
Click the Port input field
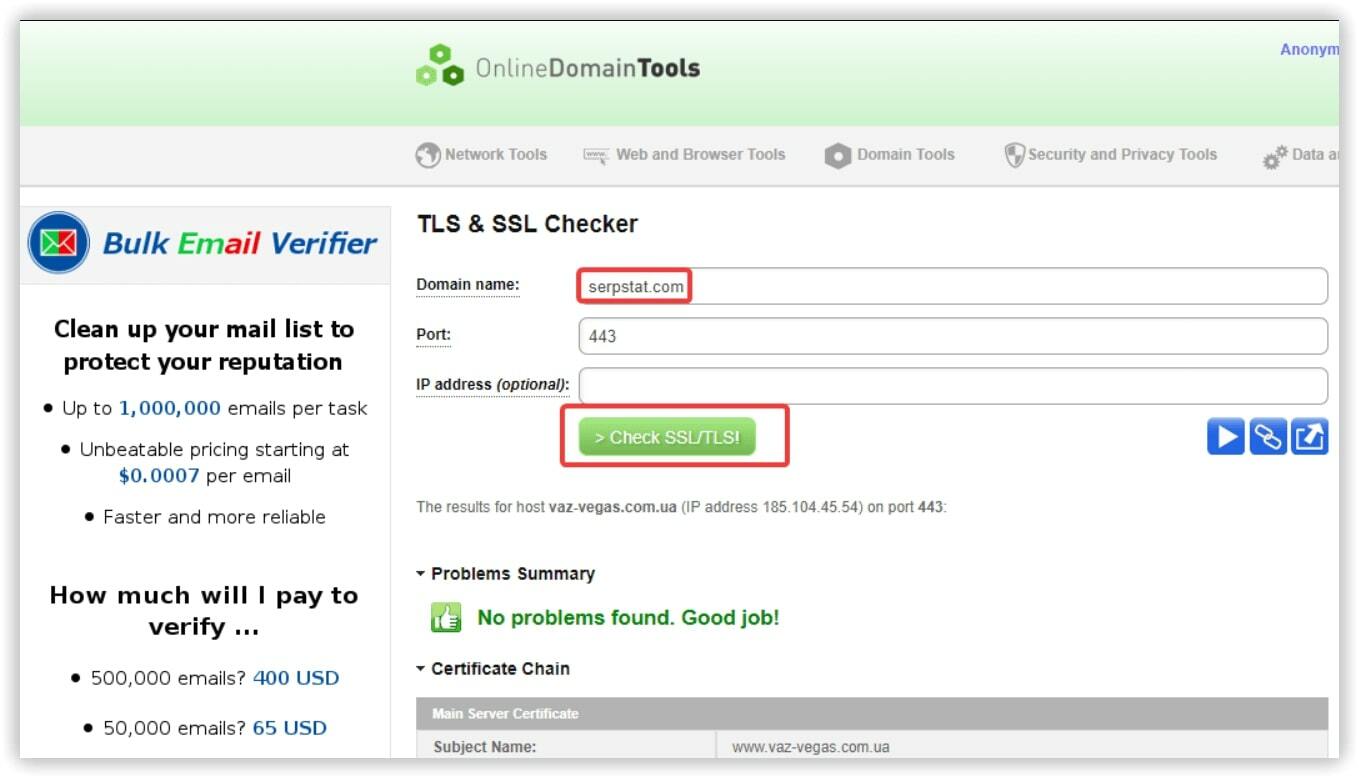[x=953, y=336]
